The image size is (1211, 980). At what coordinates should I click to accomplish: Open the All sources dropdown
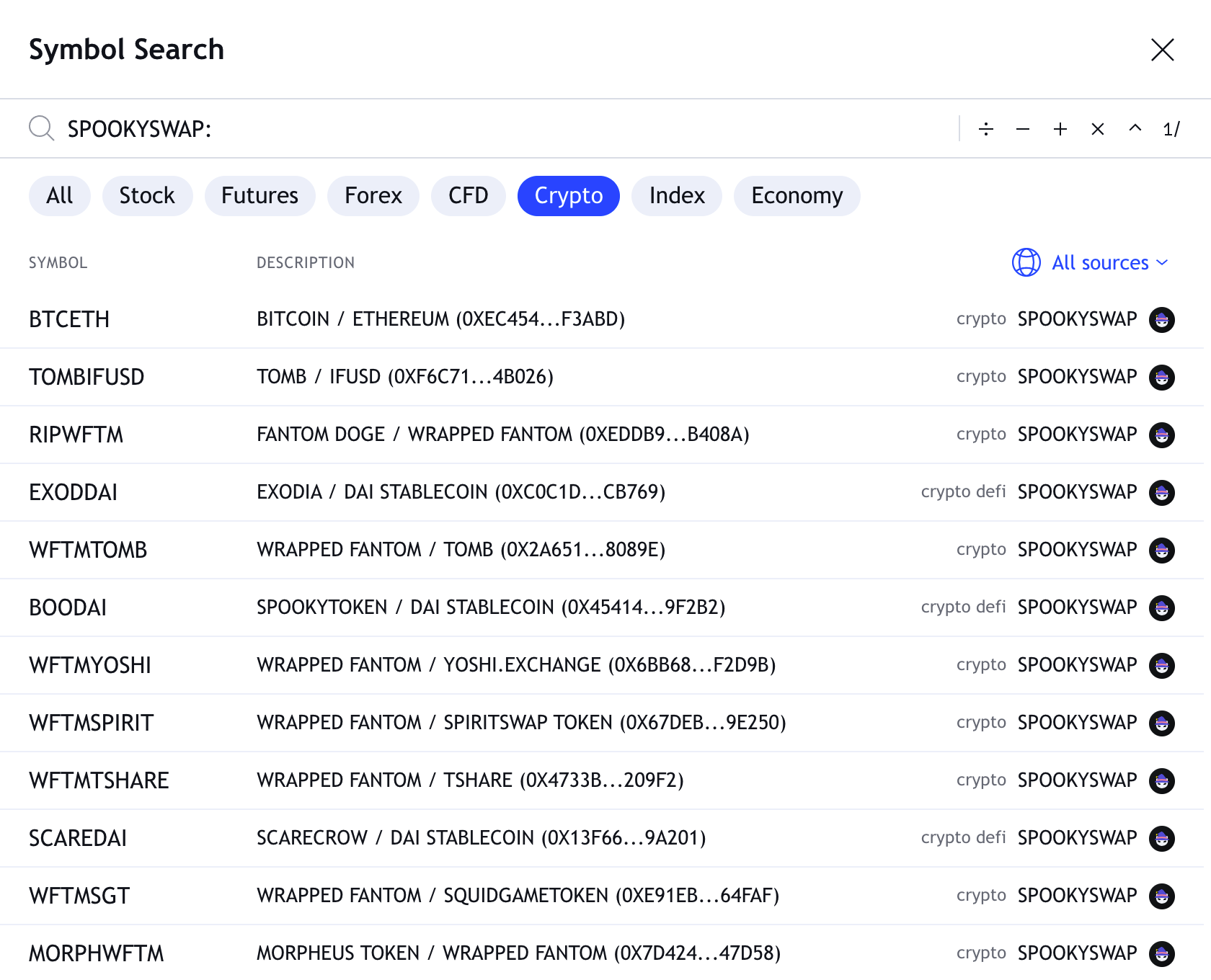[1090, 262]
